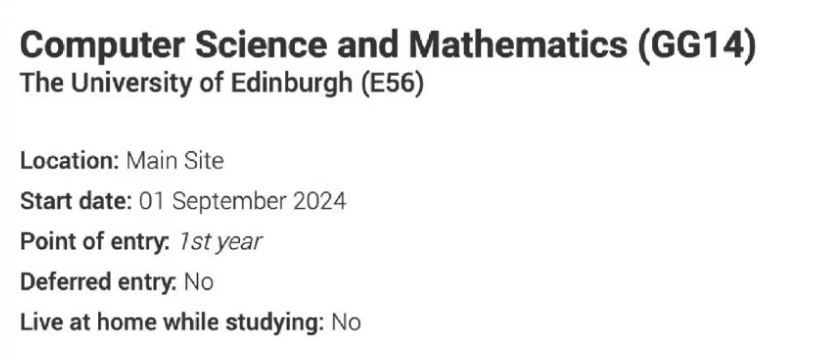Image resolution: width=829 pixels, height=360 pixels.
Task: Select the italic 1st year value
Action: (x=220, y=242)
